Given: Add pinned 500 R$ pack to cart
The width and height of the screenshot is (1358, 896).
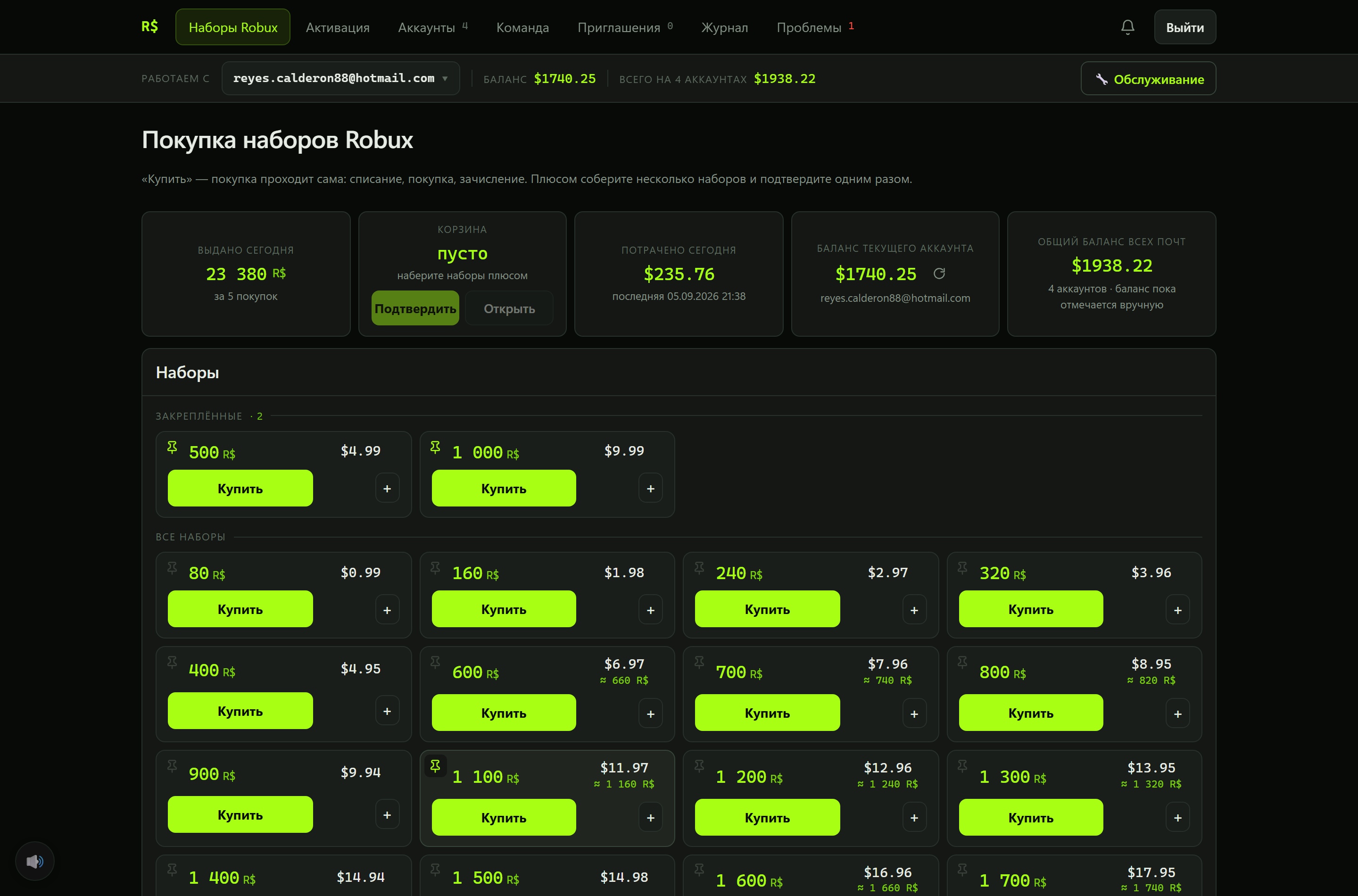Looking at the screenshot, I should (387, 489).
